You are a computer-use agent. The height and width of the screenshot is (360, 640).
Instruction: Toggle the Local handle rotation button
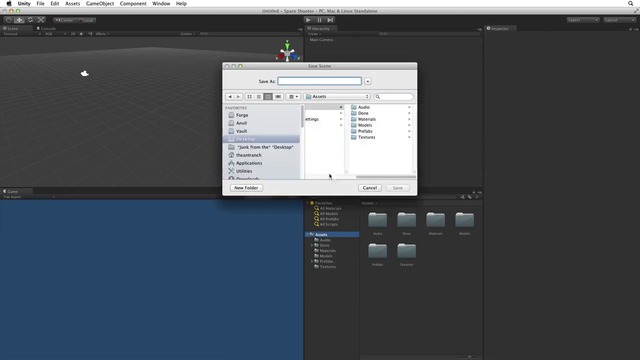(86, 20)
